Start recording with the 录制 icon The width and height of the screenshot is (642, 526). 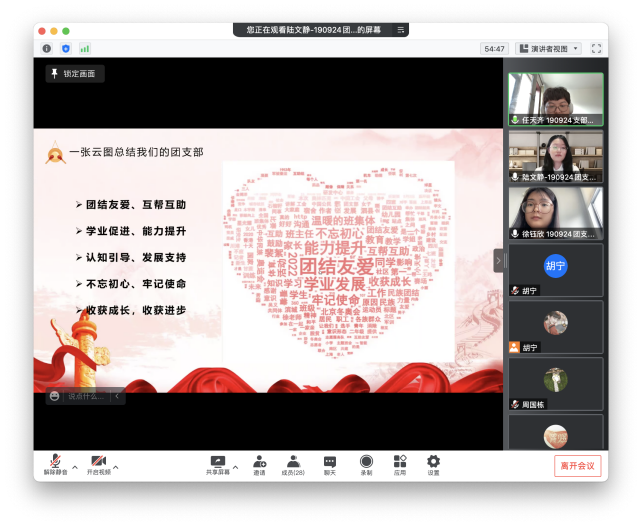pos(366,463)
